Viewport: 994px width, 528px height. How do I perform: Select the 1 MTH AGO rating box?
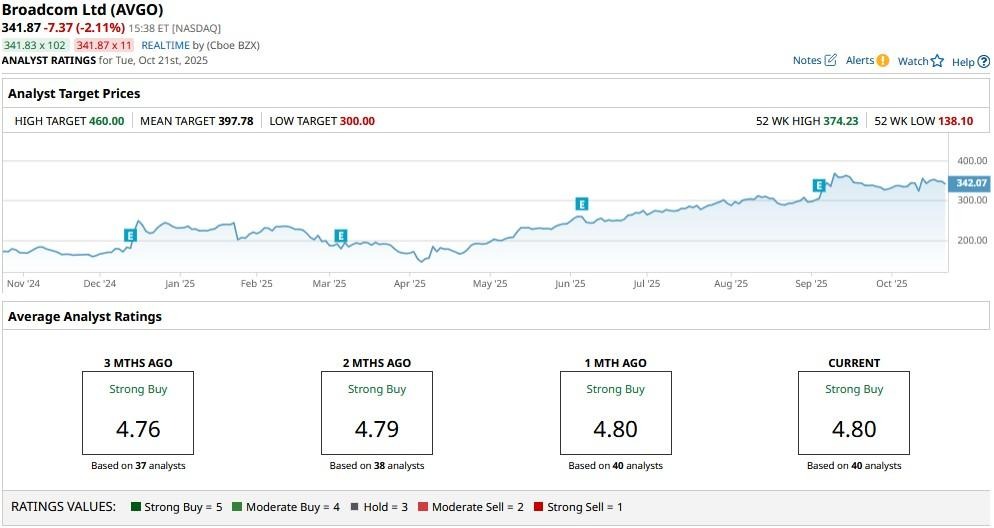point(615,413)
